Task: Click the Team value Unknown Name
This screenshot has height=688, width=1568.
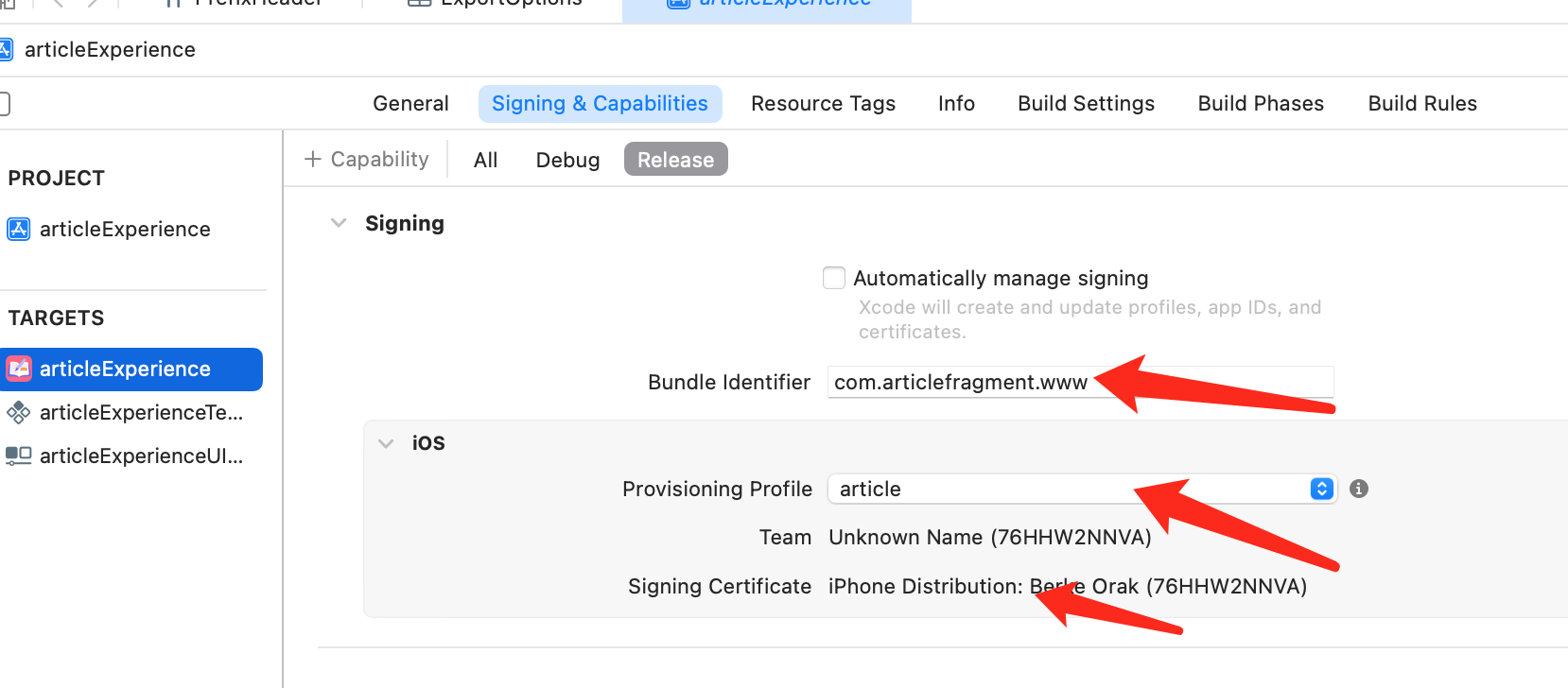Action: point(990,538)
